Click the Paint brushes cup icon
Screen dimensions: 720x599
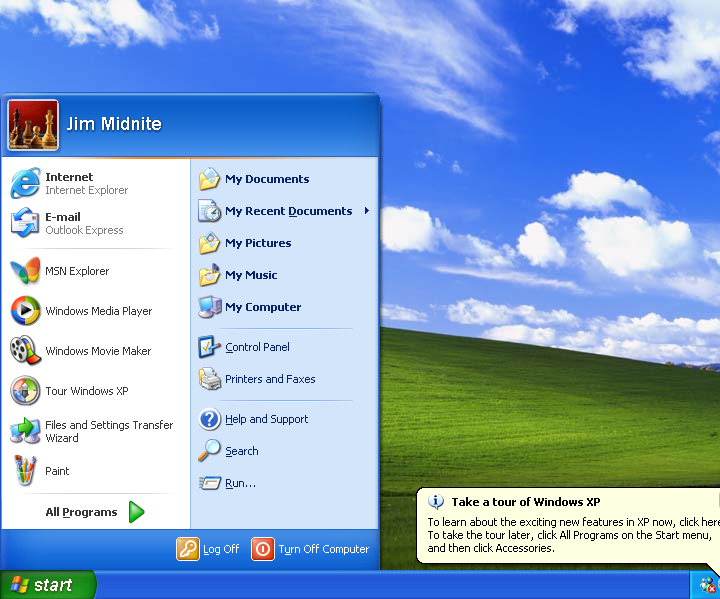pos(25,470)
